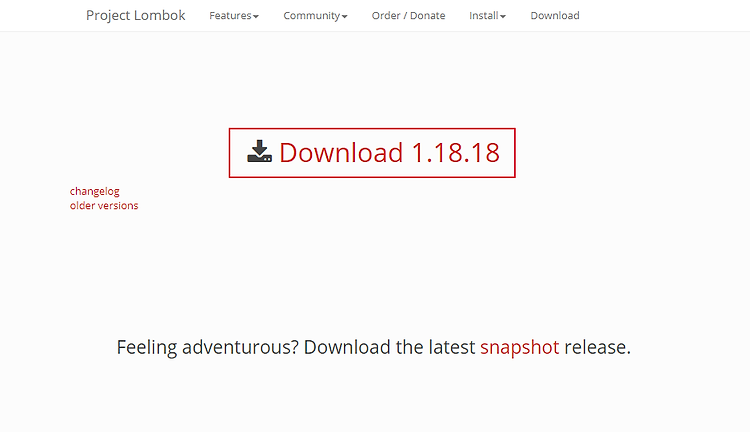Click the 'Download the latest' sentence text

389,347
